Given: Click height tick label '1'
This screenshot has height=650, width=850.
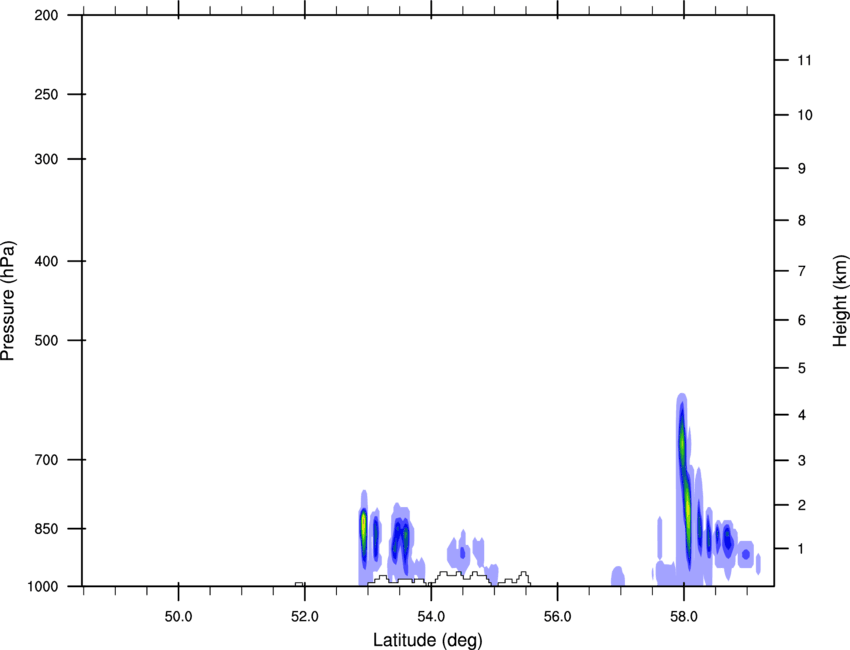Looking at the screenshot, I should 802,549.
